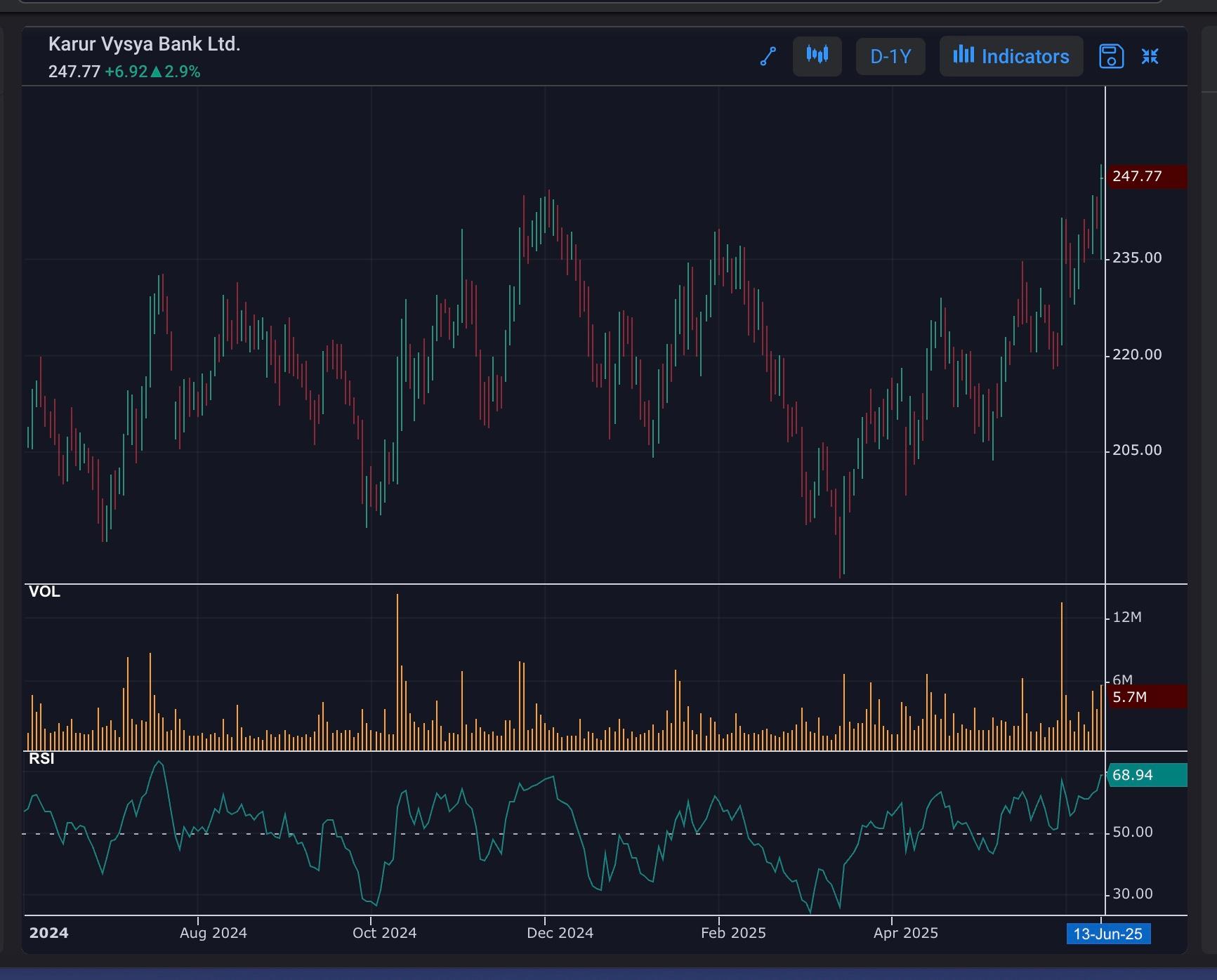Click the 30.00 RSI axis label
Viewport: 1217px width, 980px height.
[1133, 894]
